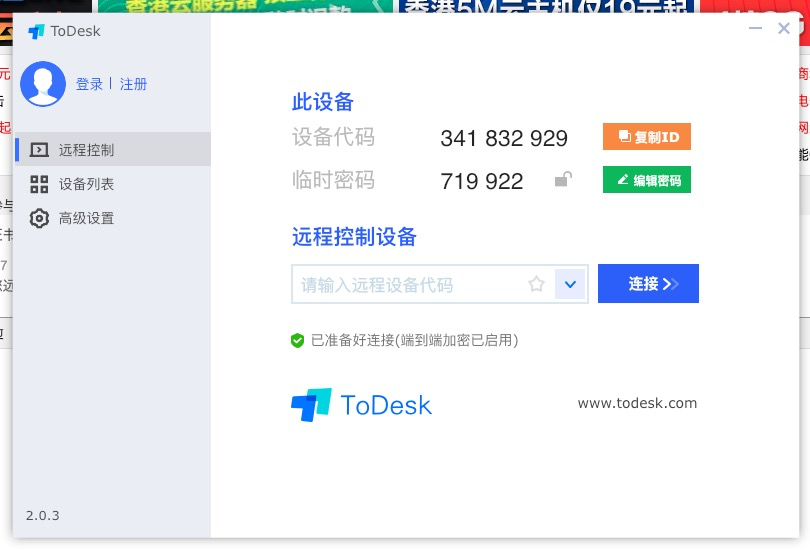Click the 远程控制设备 heading
This screenshot has height=550, width=810.
(354, 237)
